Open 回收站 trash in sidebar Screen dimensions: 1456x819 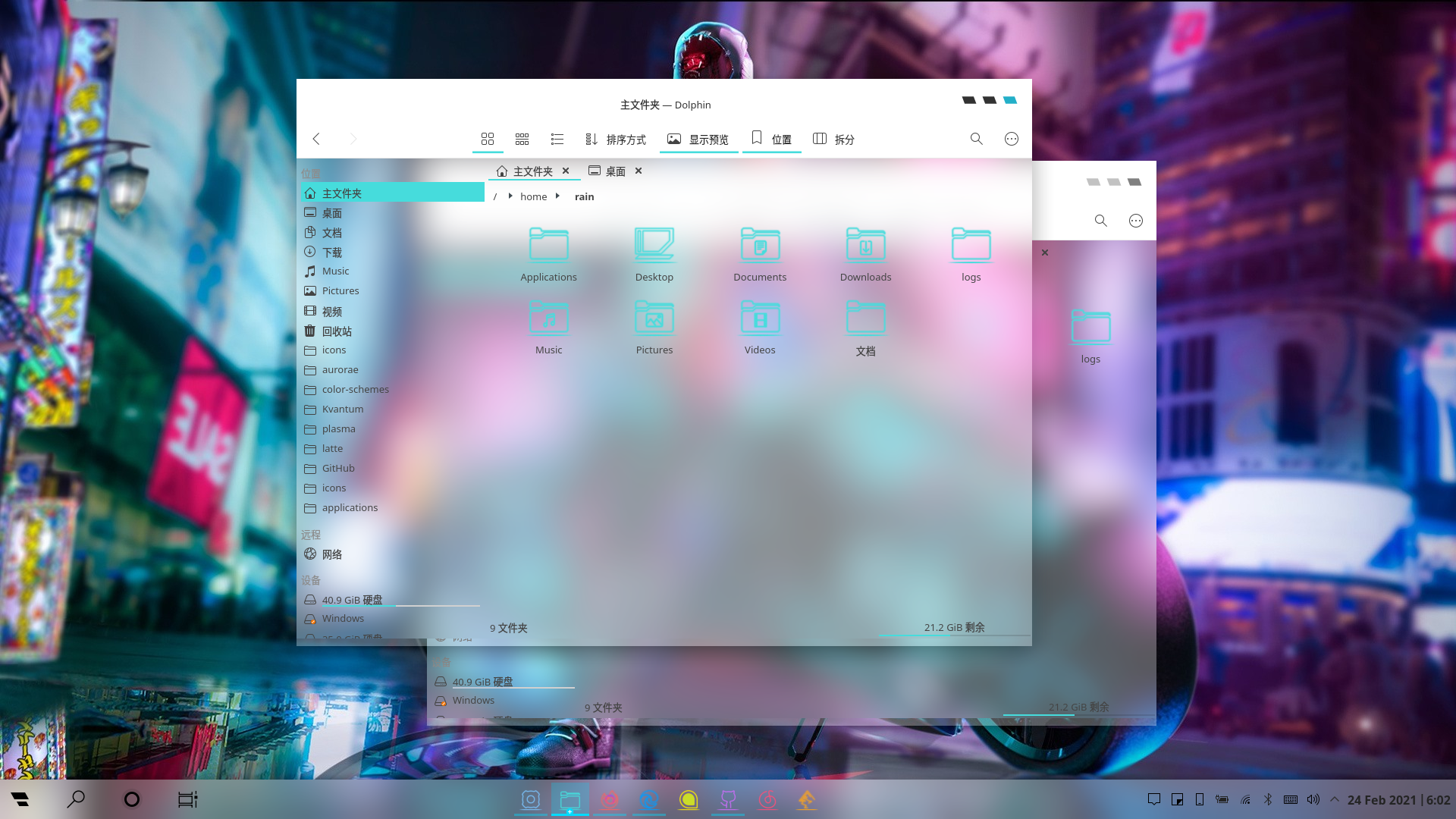[x=393, y=331]
